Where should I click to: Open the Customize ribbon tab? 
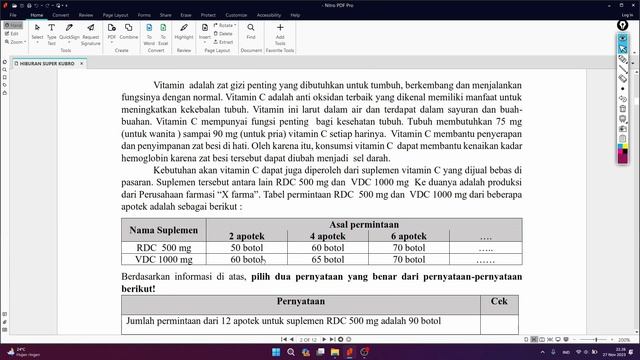click(x=236, y=15)
